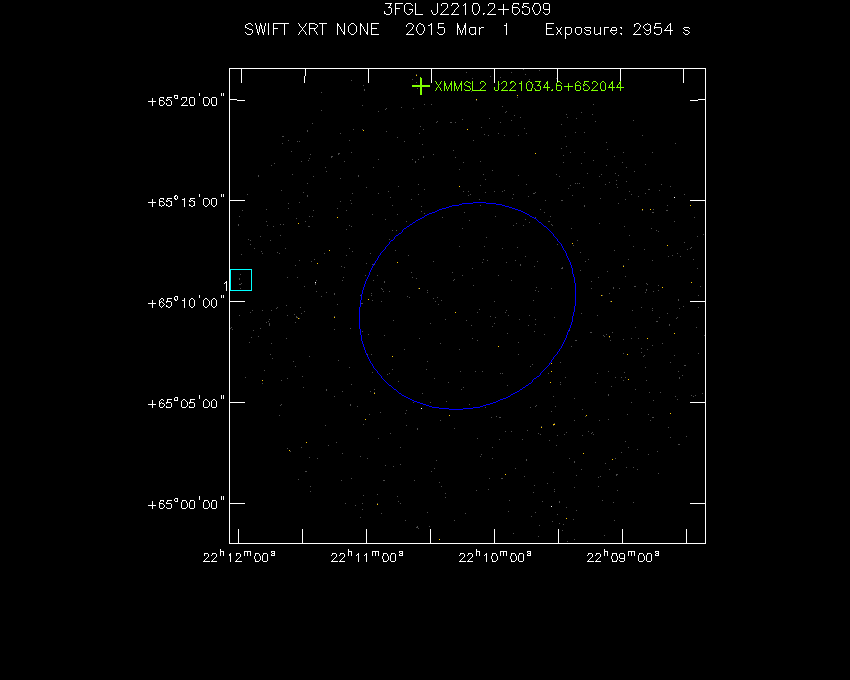Image resolution: width=850 pixels, height=680 pixels.
Task: Click the +65°10'00" declination label
Action: point(186,303)
